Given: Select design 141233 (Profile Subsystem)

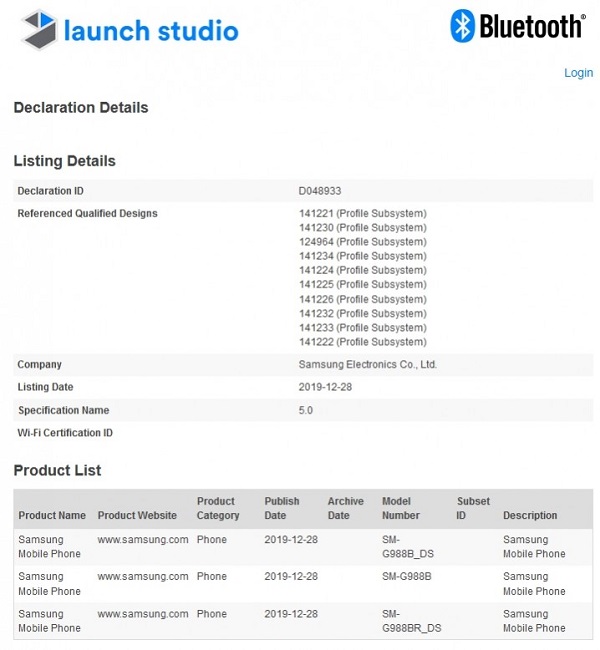Looking at the screenshot, I should 362,327.
